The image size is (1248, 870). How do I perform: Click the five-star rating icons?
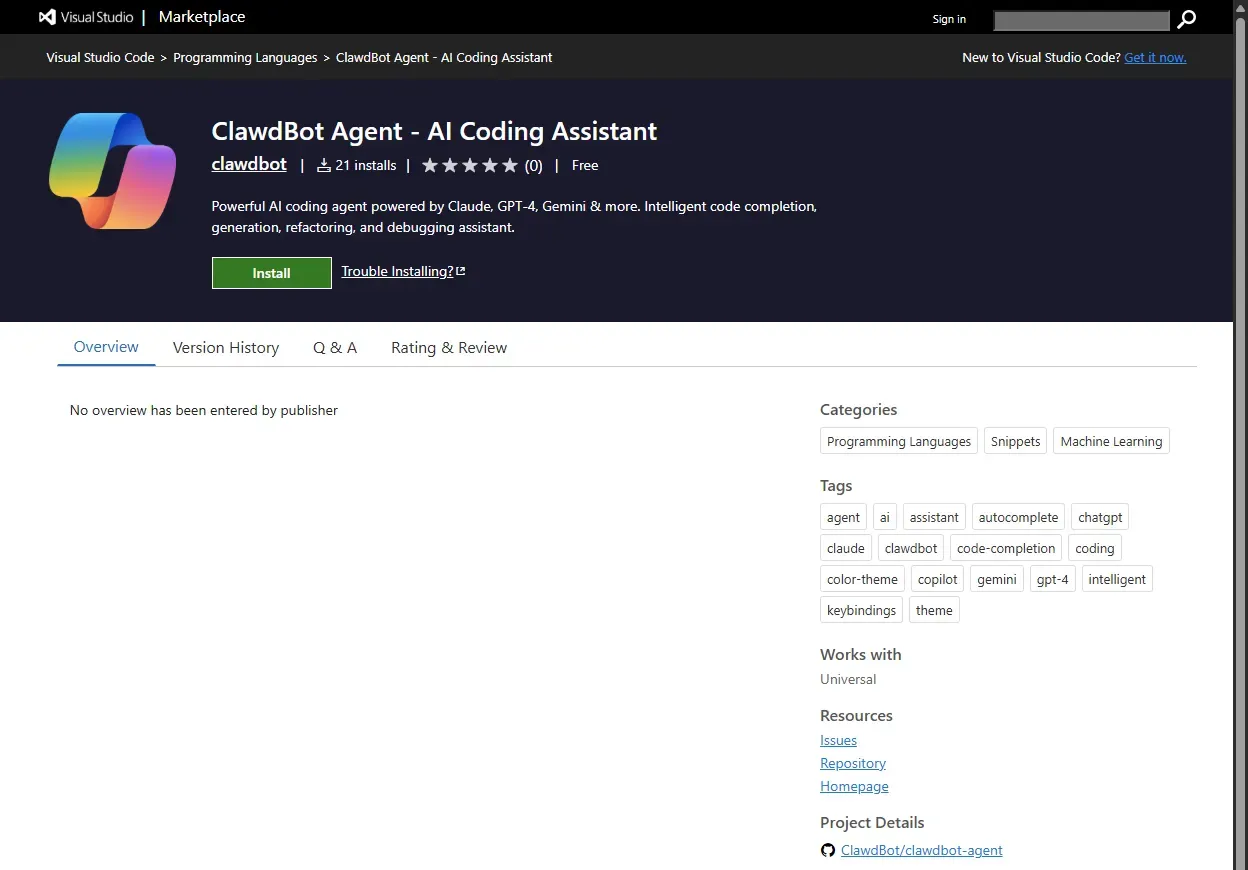point(470,166)
